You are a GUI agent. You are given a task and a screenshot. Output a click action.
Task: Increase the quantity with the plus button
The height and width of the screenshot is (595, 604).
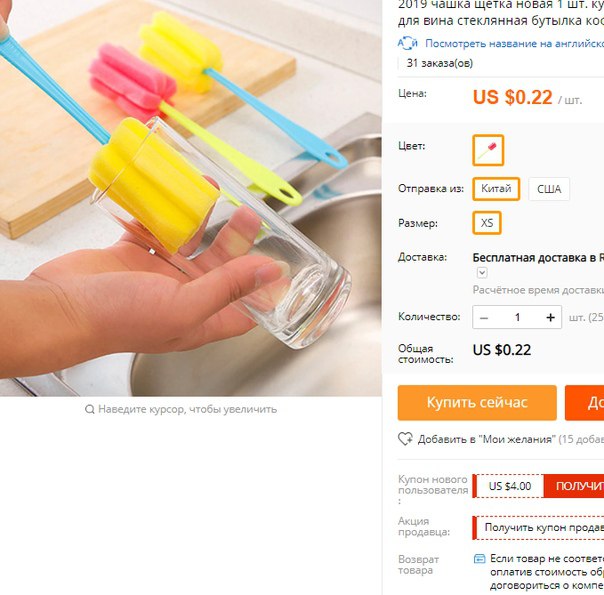click(x=550, y=317)
